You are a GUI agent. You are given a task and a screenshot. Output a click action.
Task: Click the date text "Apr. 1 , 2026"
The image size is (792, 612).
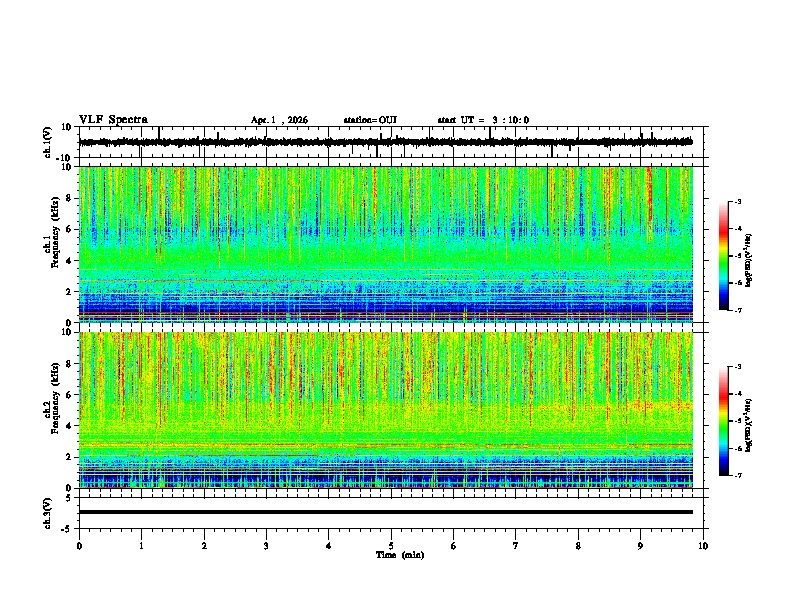[279, 120]
